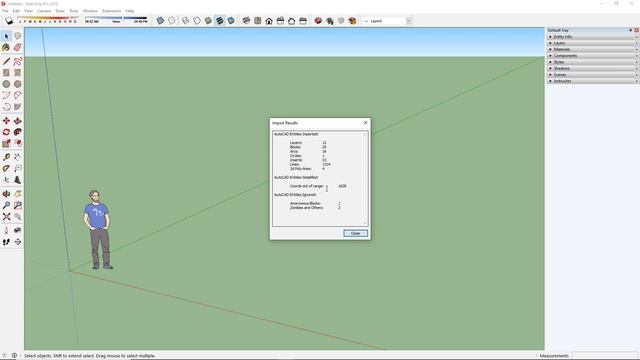Pick the Paint Bucket tool
Viewport: 640px width, 360px height.
[6, 48]
